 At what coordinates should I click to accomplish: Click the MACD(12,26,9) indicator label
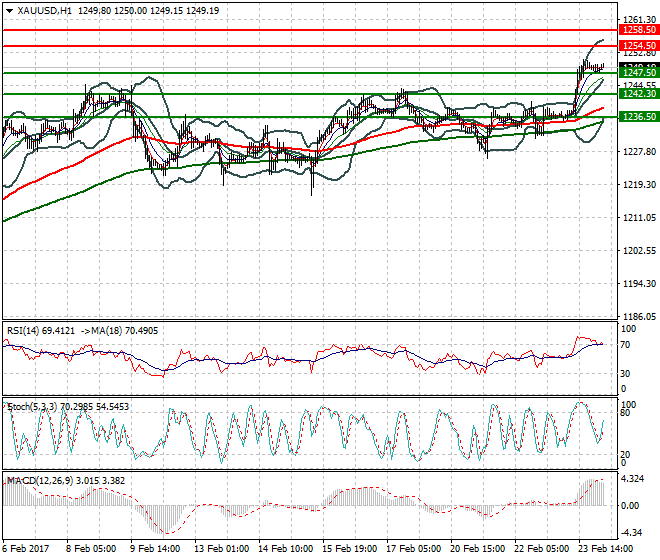(40, 481)
